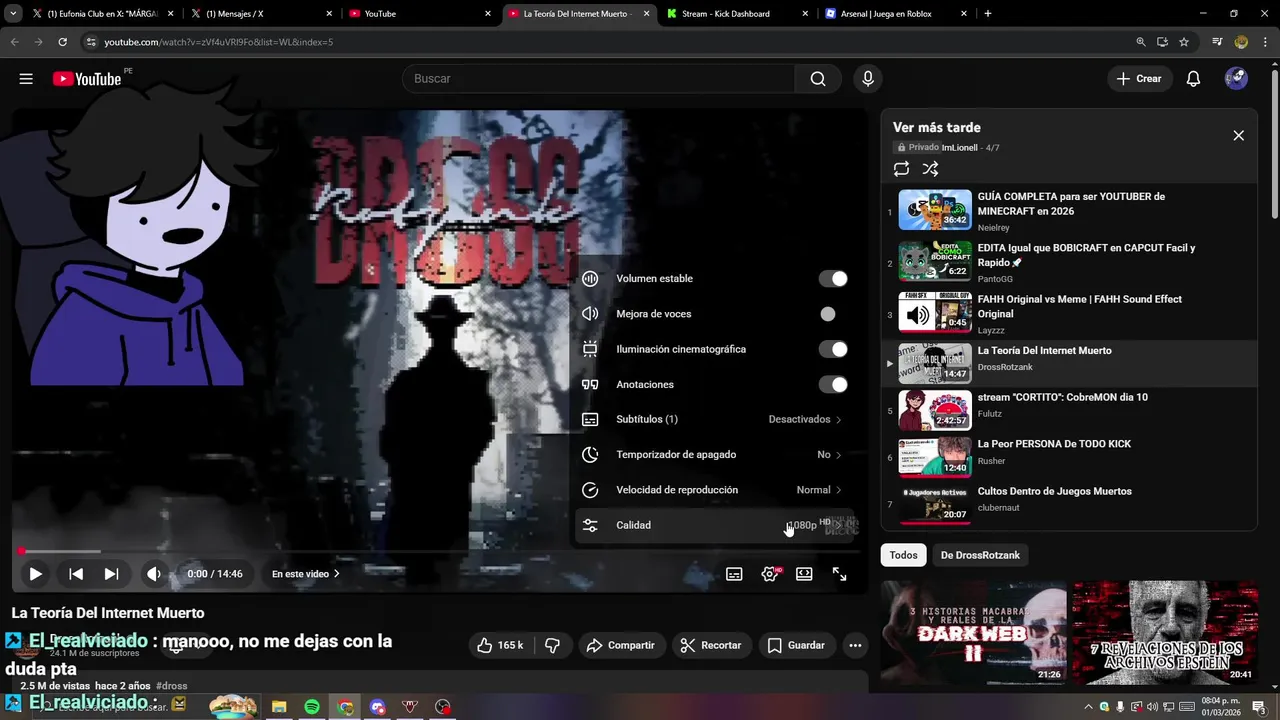Switch to Arsenal Roblox tab
Screen dimensions: 1280x720
[897, 14]
